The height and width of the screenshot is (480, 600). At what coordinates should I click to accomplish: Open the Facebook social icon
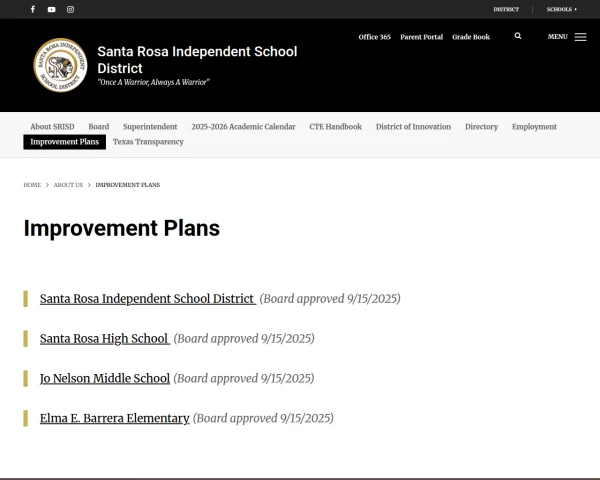33,9
